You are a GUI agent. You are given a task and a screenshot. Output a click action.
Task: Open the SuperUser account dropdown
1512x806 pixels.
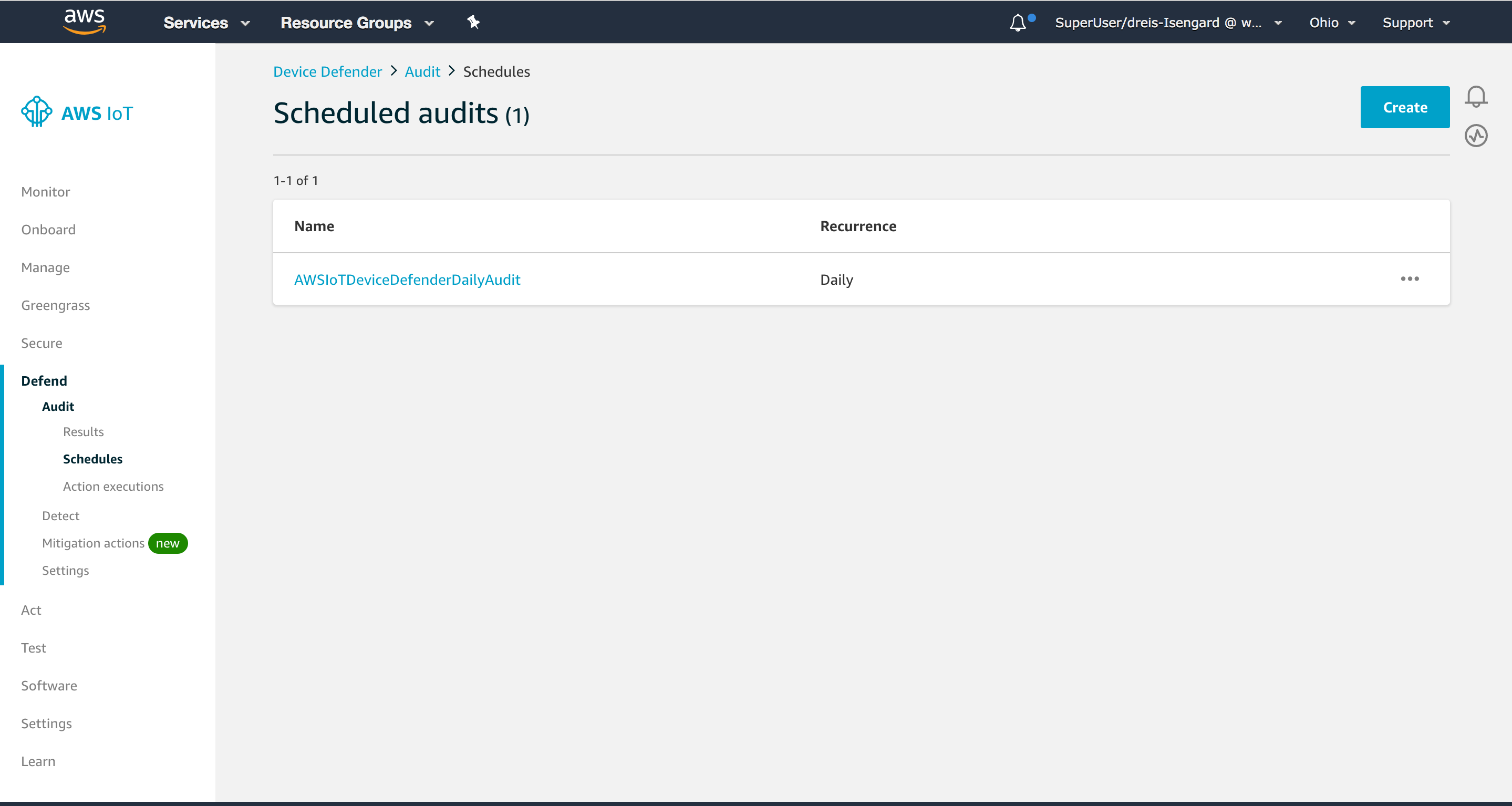point(1168,23)
